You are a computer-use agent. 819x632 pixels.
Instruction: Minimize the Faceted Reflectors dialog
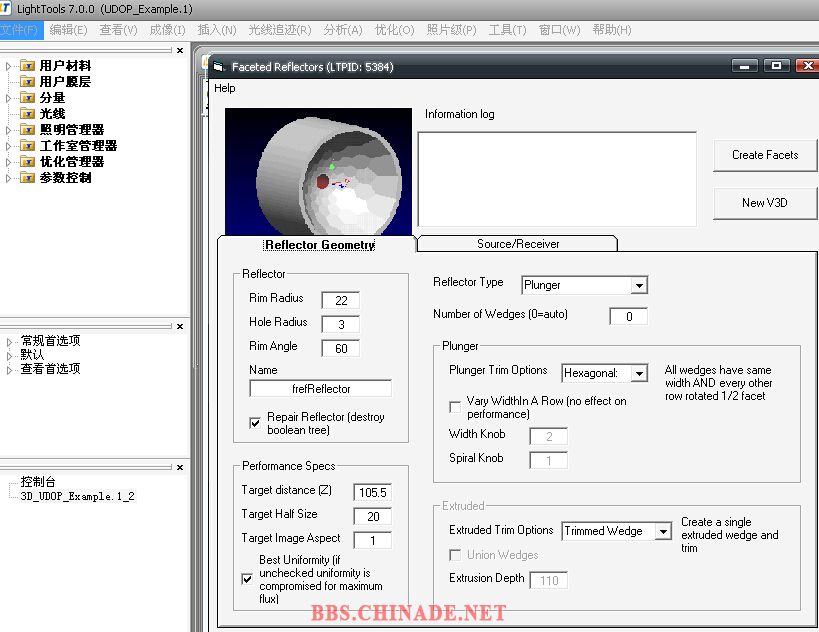[x=745, y=66]
